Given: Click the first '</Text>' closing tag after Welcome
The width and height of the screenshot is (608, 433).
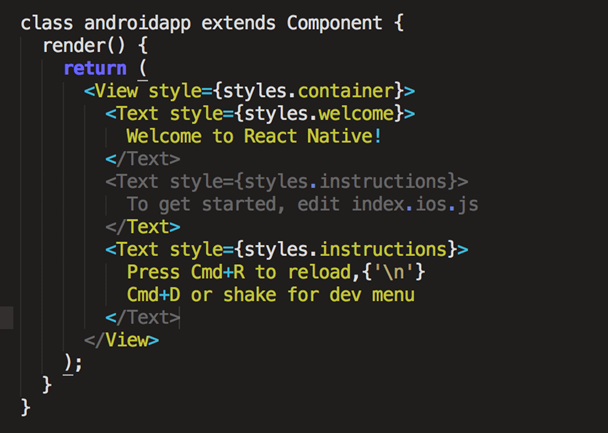Looking at the screenshot, I should tap(143, 159).
